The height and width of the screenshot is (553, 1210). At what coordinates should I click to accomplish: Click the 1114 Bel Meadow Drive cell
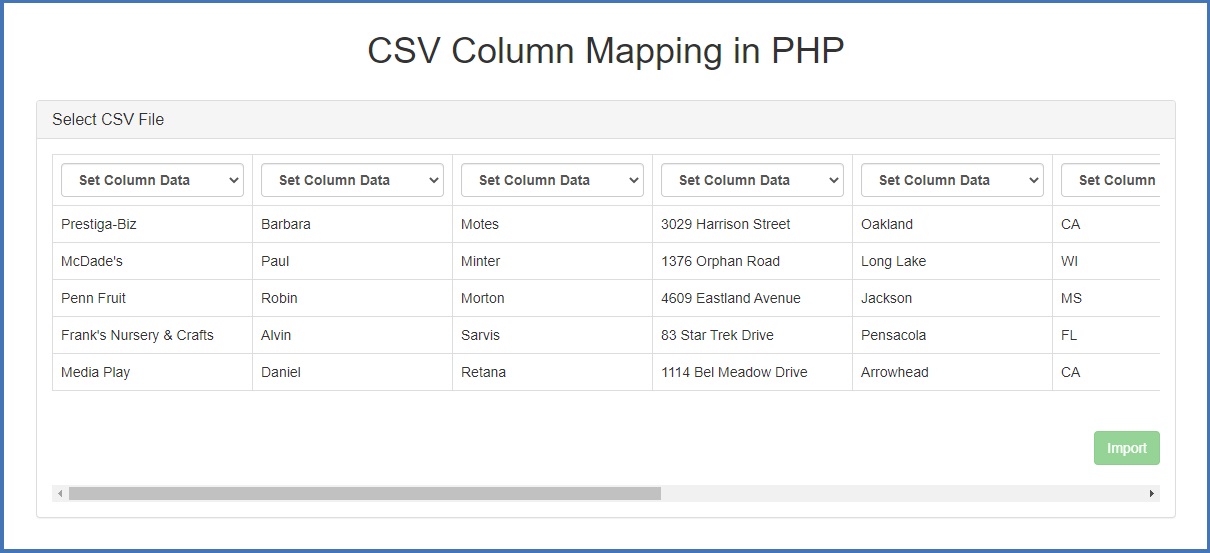tap(752, 372)
